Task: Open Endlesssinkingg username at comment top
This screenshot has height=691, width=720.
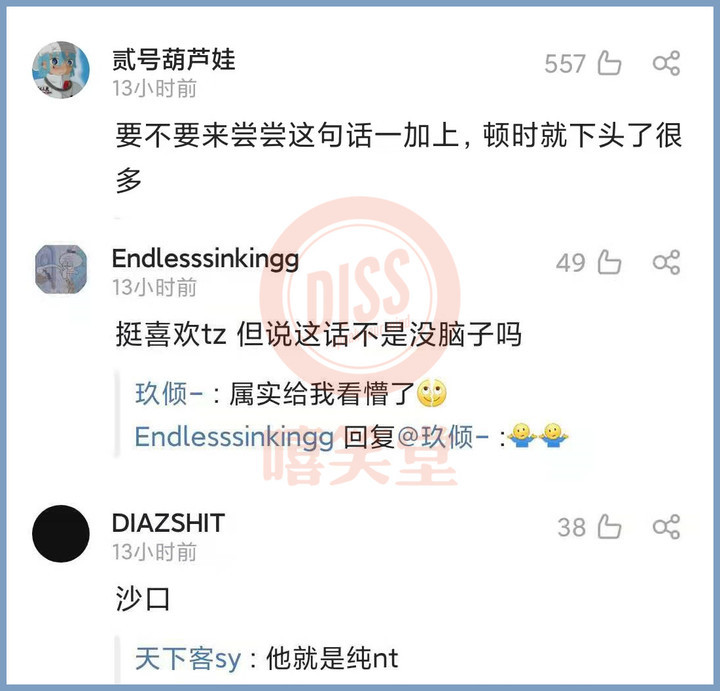Action: click(205, 259)
